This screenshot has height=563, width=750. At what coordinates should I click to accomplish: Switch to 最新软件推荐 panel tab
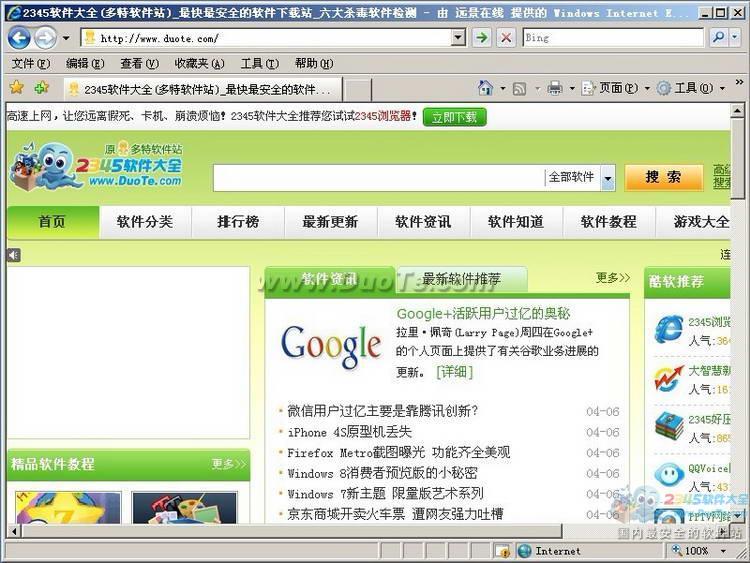(x=462, y=279)
